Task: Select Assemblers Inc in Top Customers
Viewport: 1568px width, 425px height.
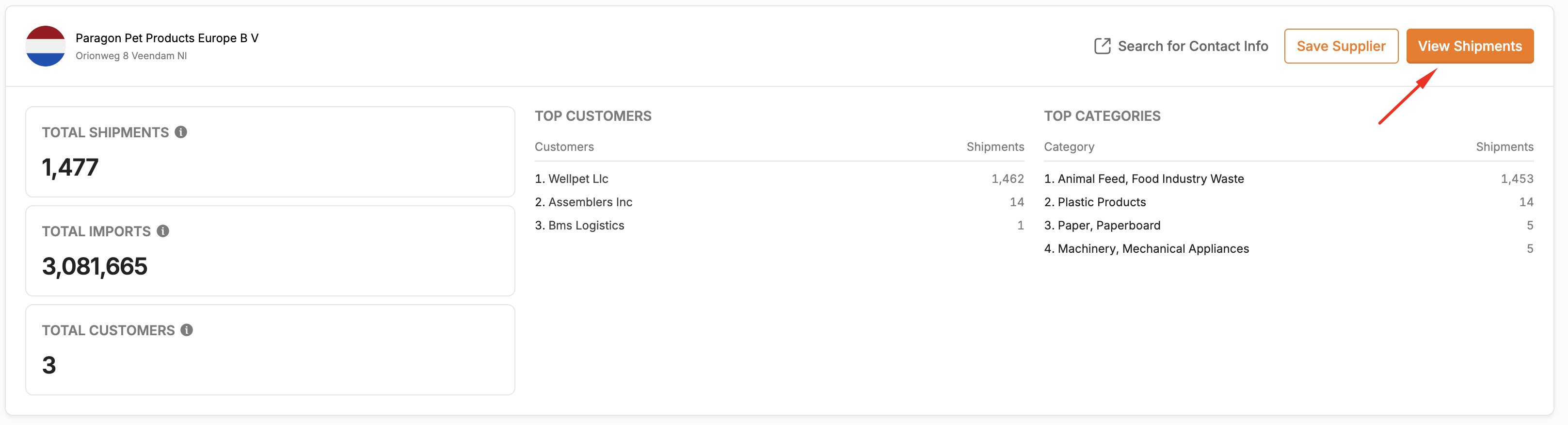Action: (x=590, y=202)
